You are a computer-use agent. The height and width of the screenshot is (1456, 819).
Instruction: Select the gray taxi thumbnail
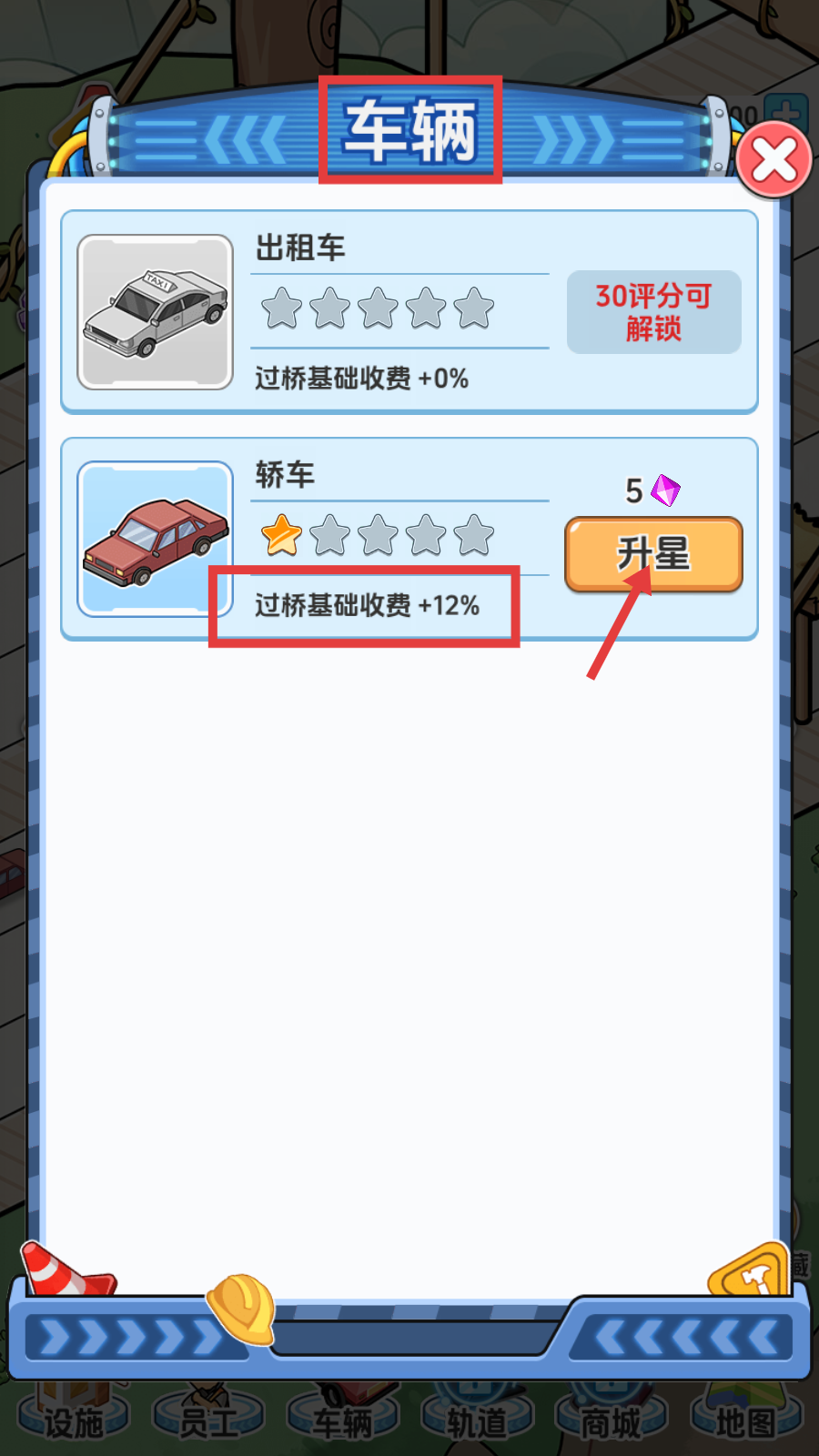[156, 312]
